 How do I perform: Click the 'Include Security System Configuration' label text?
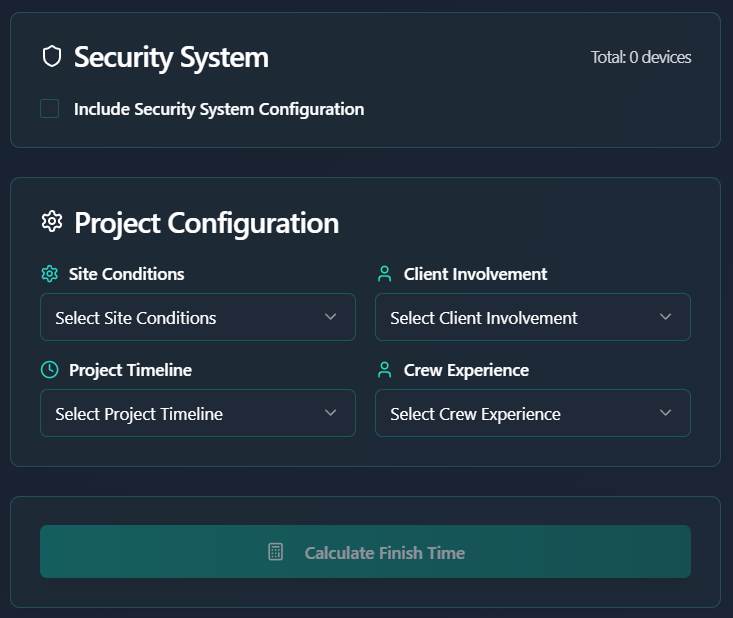click(219, 109)
